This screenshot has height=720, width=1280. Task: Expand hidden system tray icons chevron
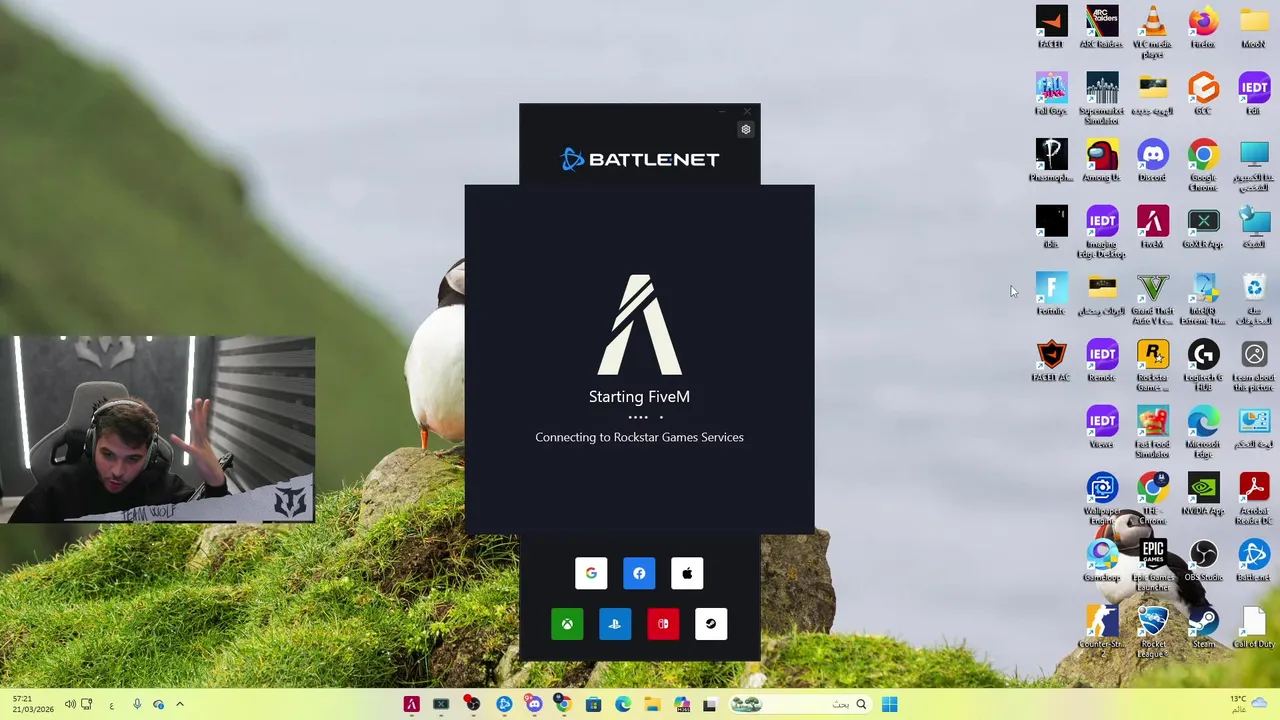point(180,704)
